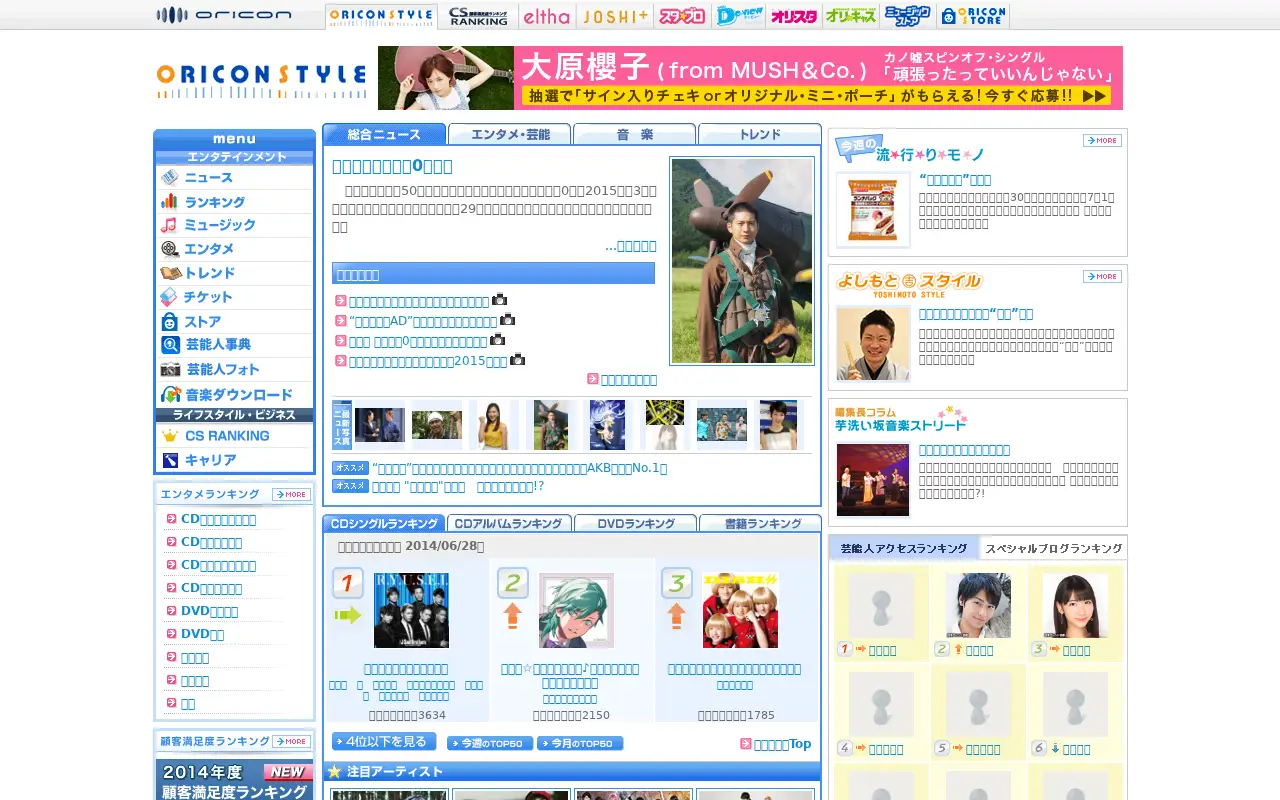Click the blue icon beside キャリア

click(170, 460)
